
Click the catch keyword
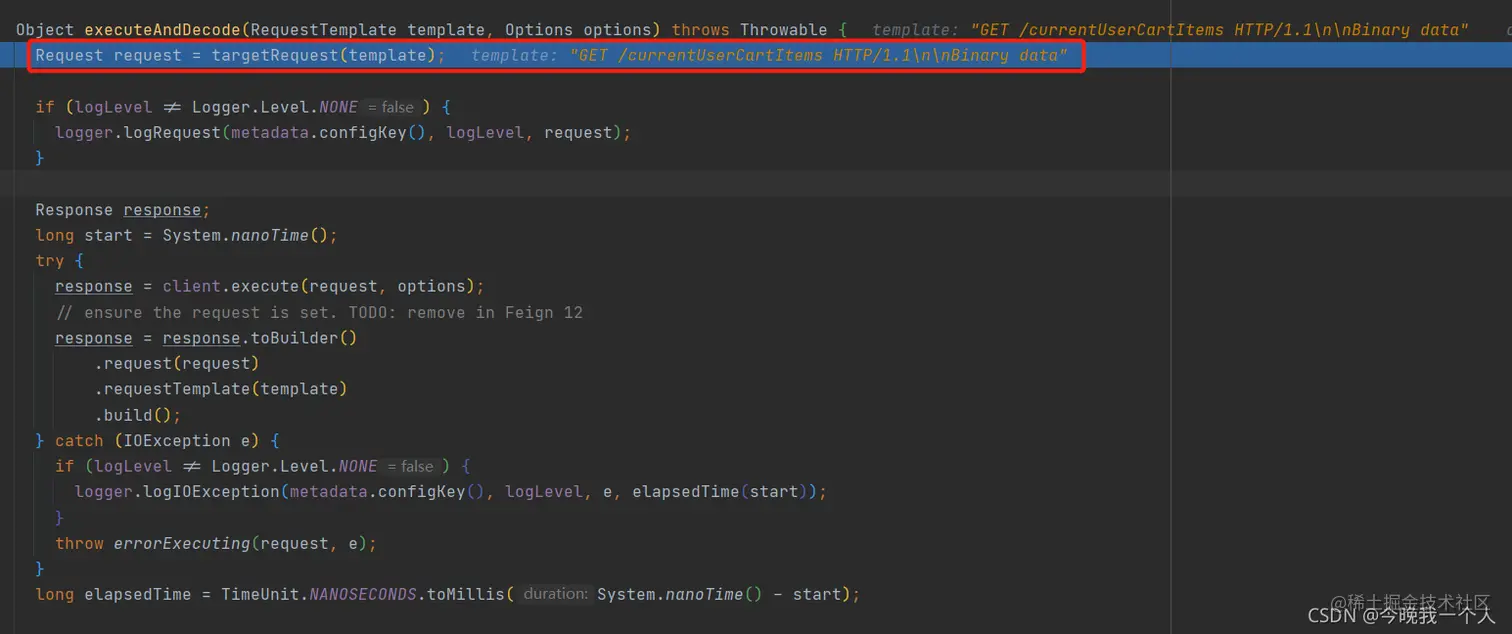pyautogui.click(x=79, y=441)
